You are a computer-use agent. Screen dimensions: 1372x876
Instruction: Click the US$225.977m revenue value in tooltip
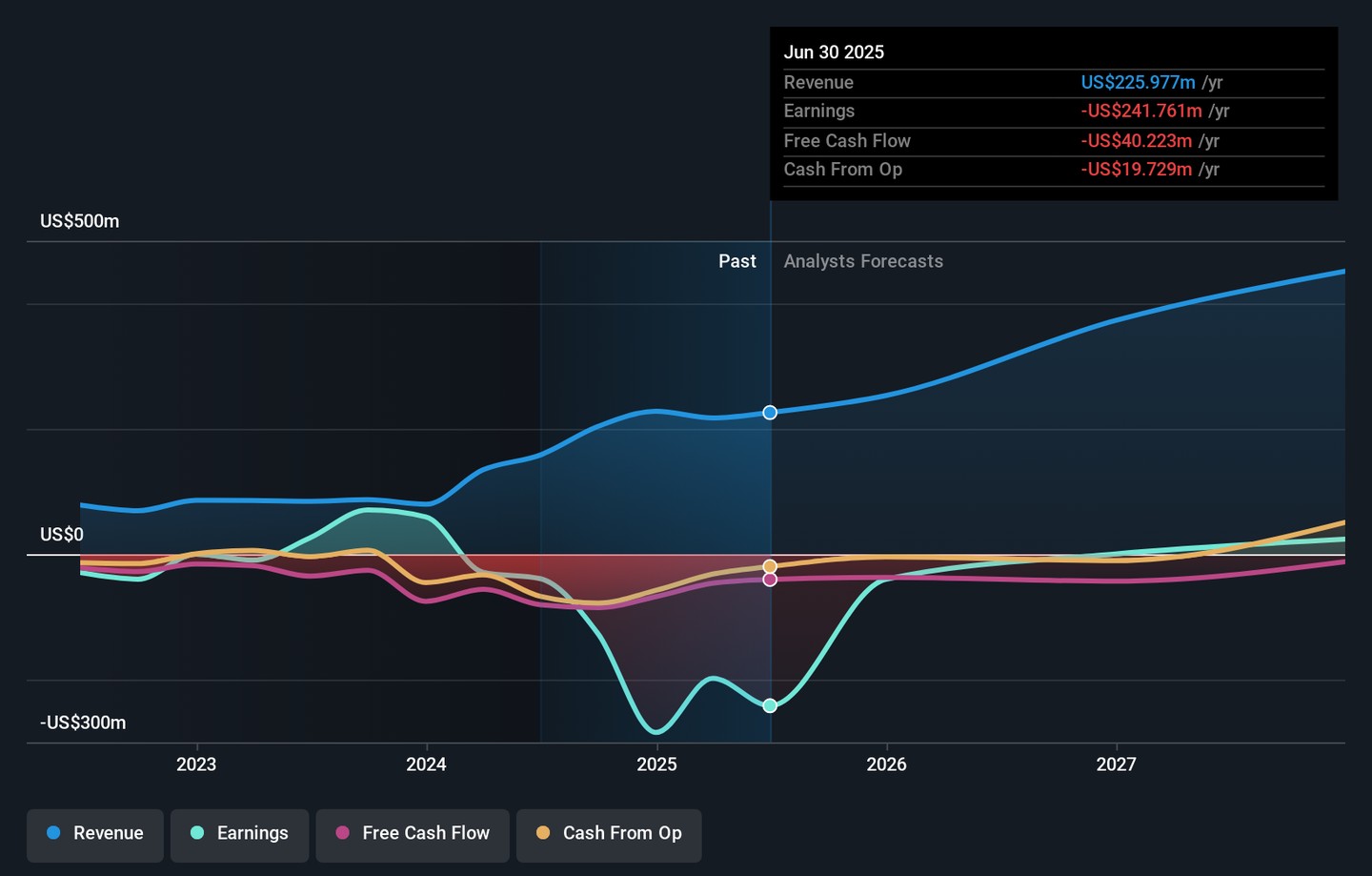pos(1138,83)
